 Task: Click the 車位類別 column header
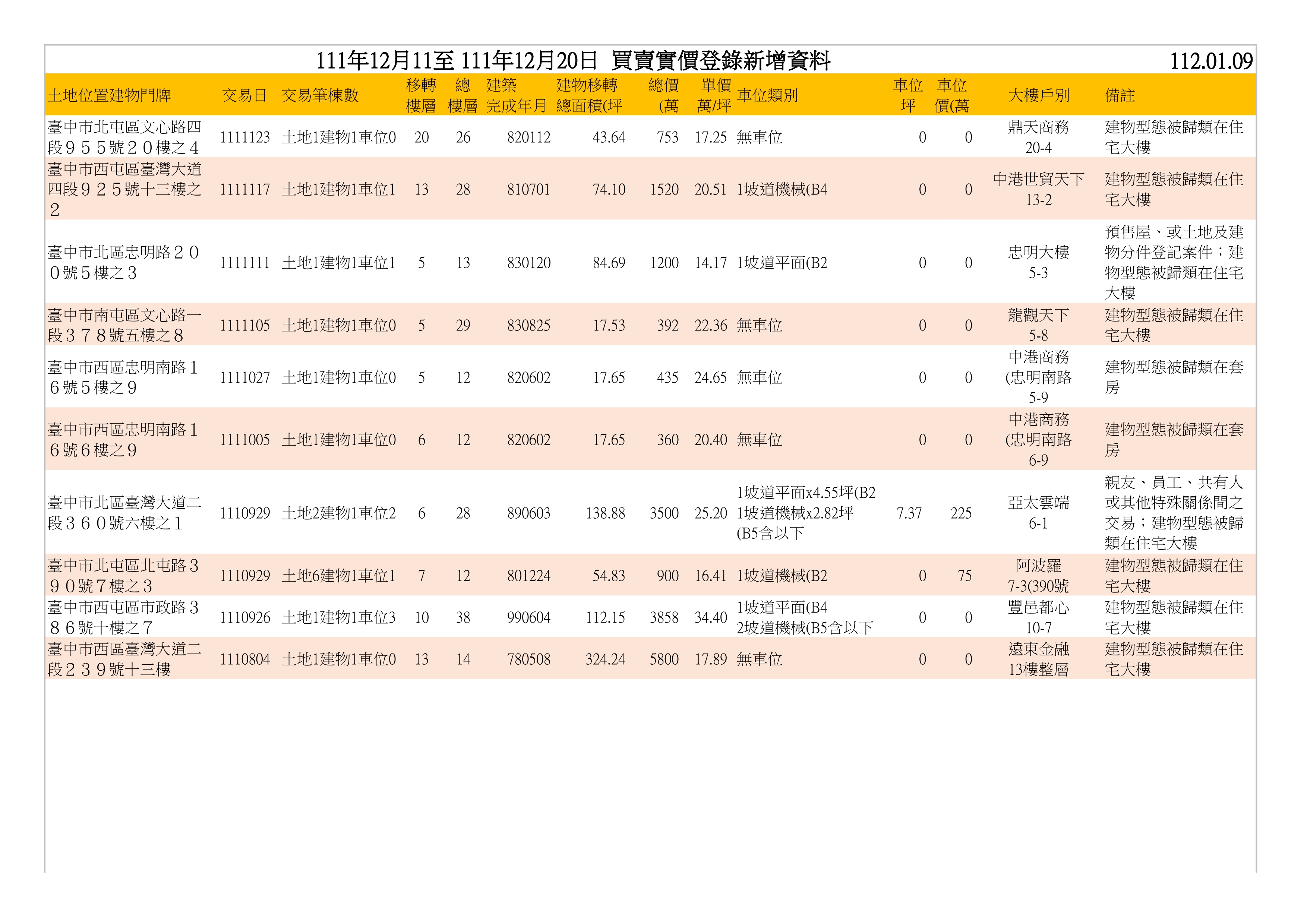pyautogui.click(x=767, y=95)
